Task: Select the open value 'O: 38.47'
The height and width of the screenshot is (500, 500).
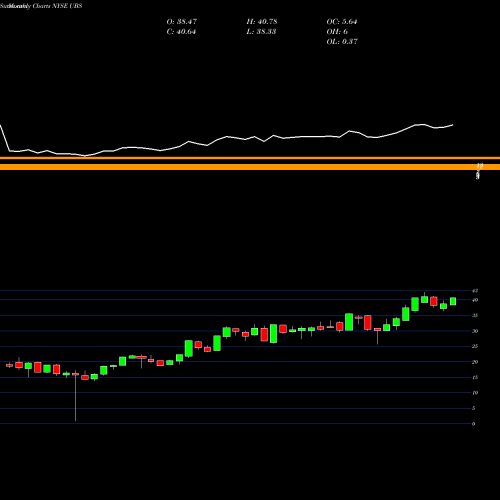Action: [x=182, y=22]
